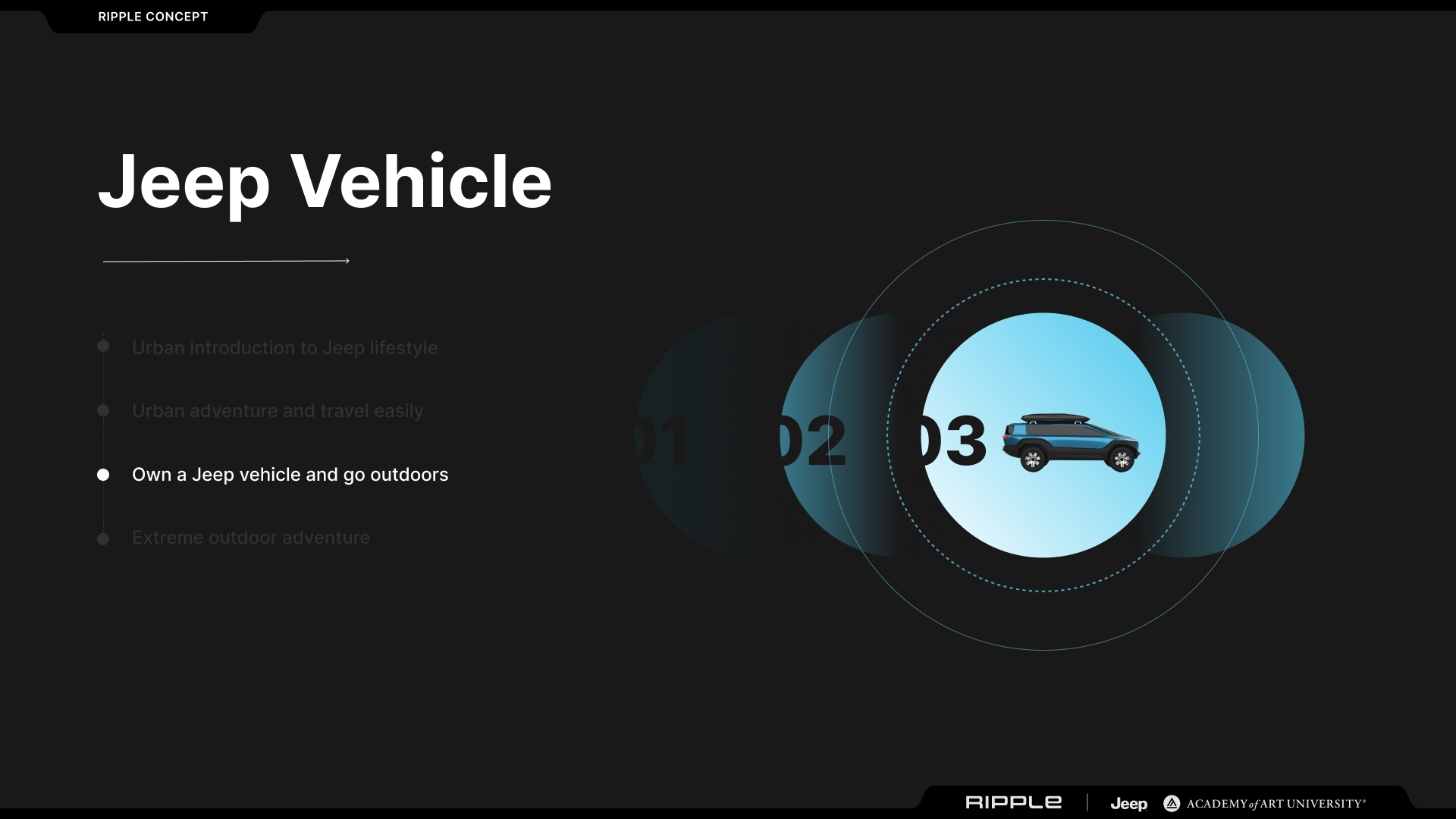This screenshot has width=1456, height=819.
Task: Click the Academy of Art University emblem
Action: (1172, 803)
